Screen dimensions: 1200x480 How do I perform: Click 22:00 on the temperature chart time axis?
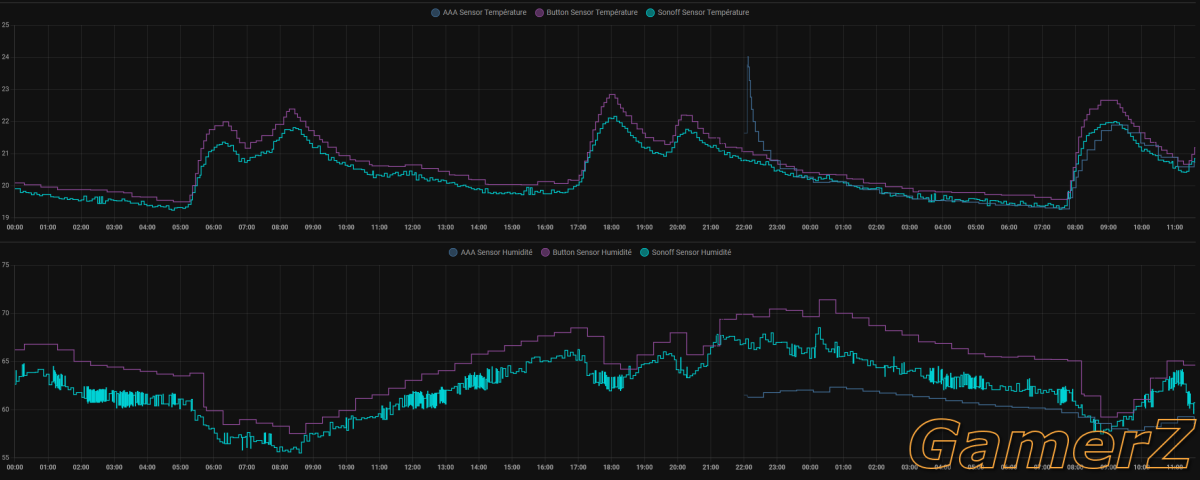[x=743, y=227]
